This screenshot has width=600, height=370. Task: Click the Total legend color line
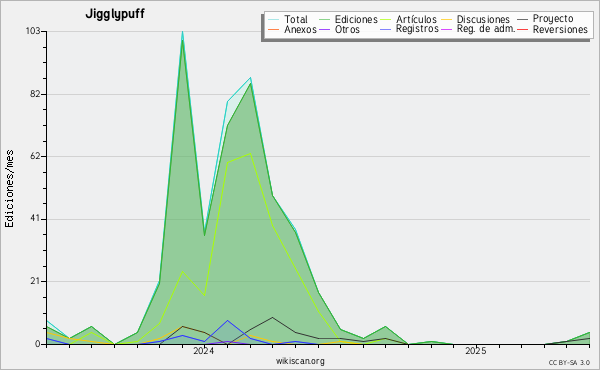click(x=273, y=19)
